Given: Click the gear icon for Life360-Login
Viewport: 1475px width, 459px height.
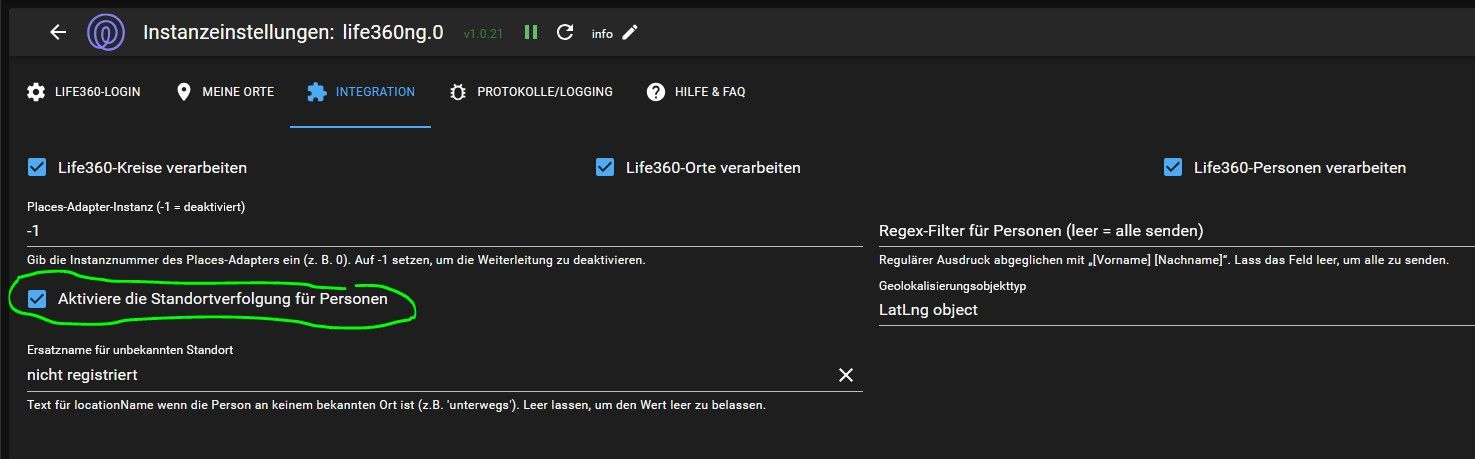Looking at the screenshot, I should point(36,92).
